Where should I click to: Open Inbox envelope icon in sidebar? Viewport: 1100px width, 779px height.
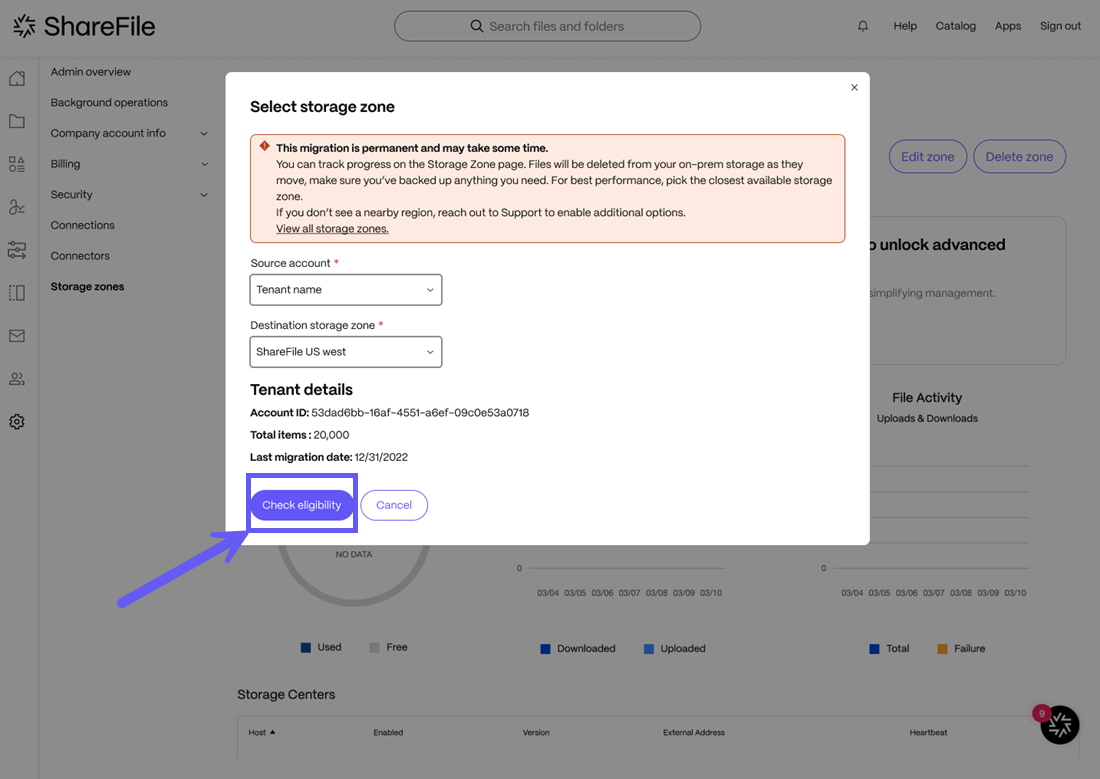click(17, 336)
